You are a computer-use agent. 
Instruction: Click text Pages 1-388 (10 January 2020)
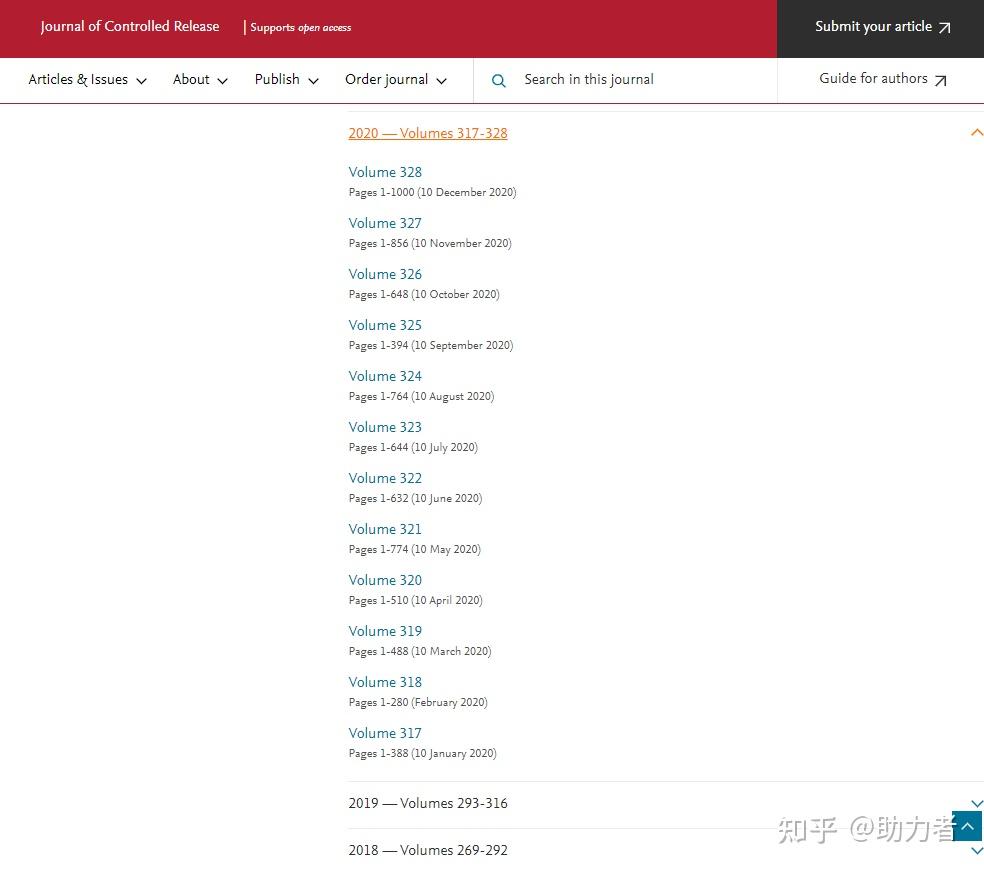[x=422, y=754]
